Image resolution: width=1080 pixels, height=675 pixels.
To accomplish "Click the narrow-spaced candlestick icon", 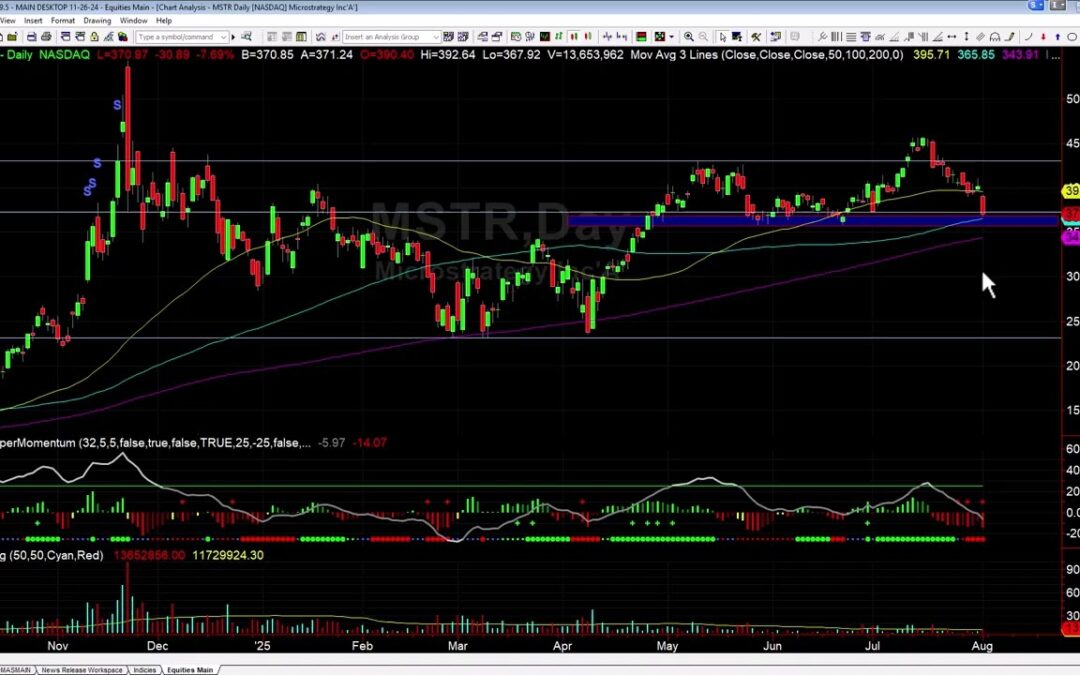I will (588, 37).
